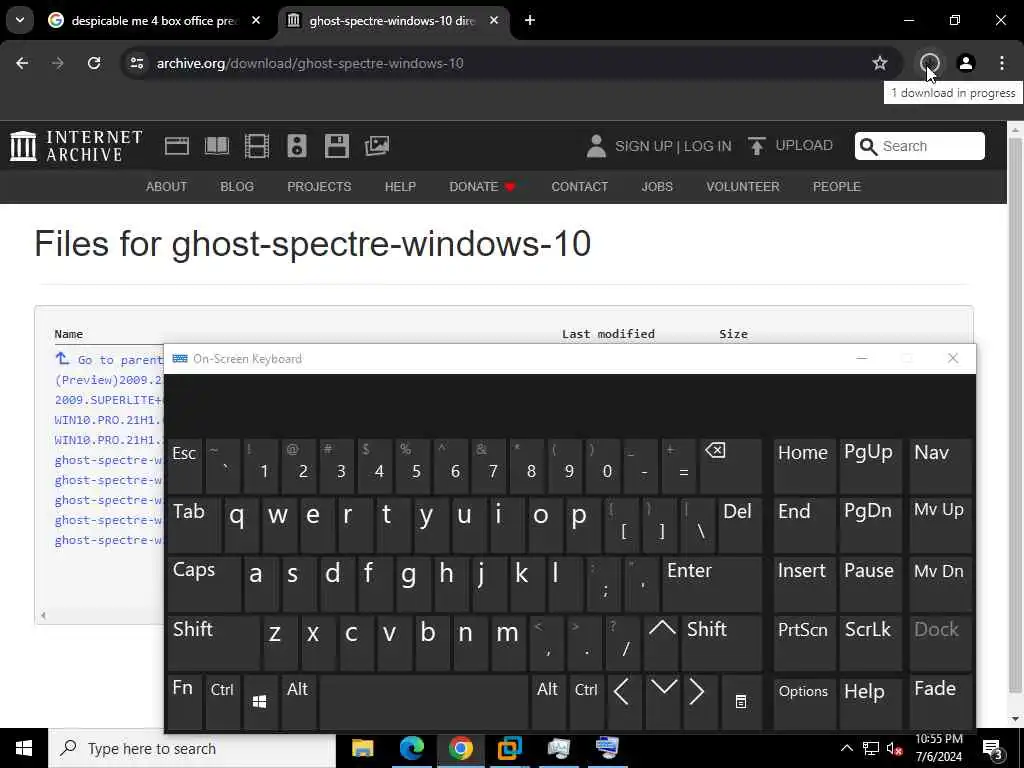Toggle the Fn key
This screenshot has width=1024, height=768.
[x=185, y=702]
